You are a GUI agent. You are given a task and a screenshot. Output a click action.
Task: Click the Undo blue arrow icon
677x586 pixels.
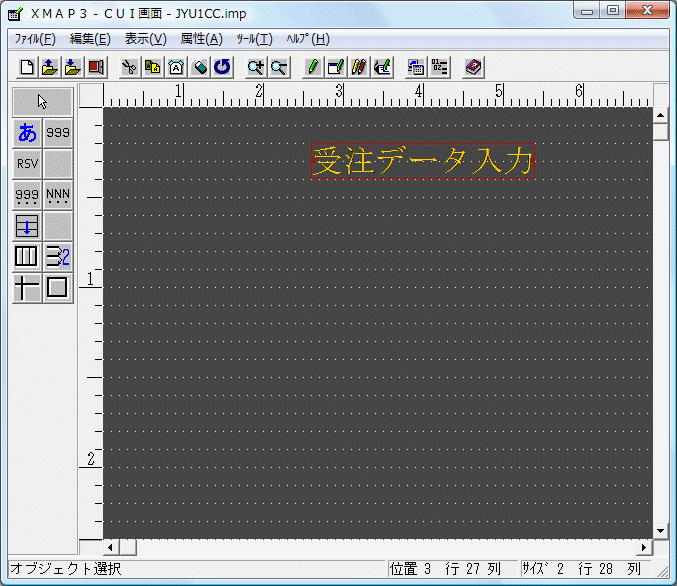click(222, 67)
